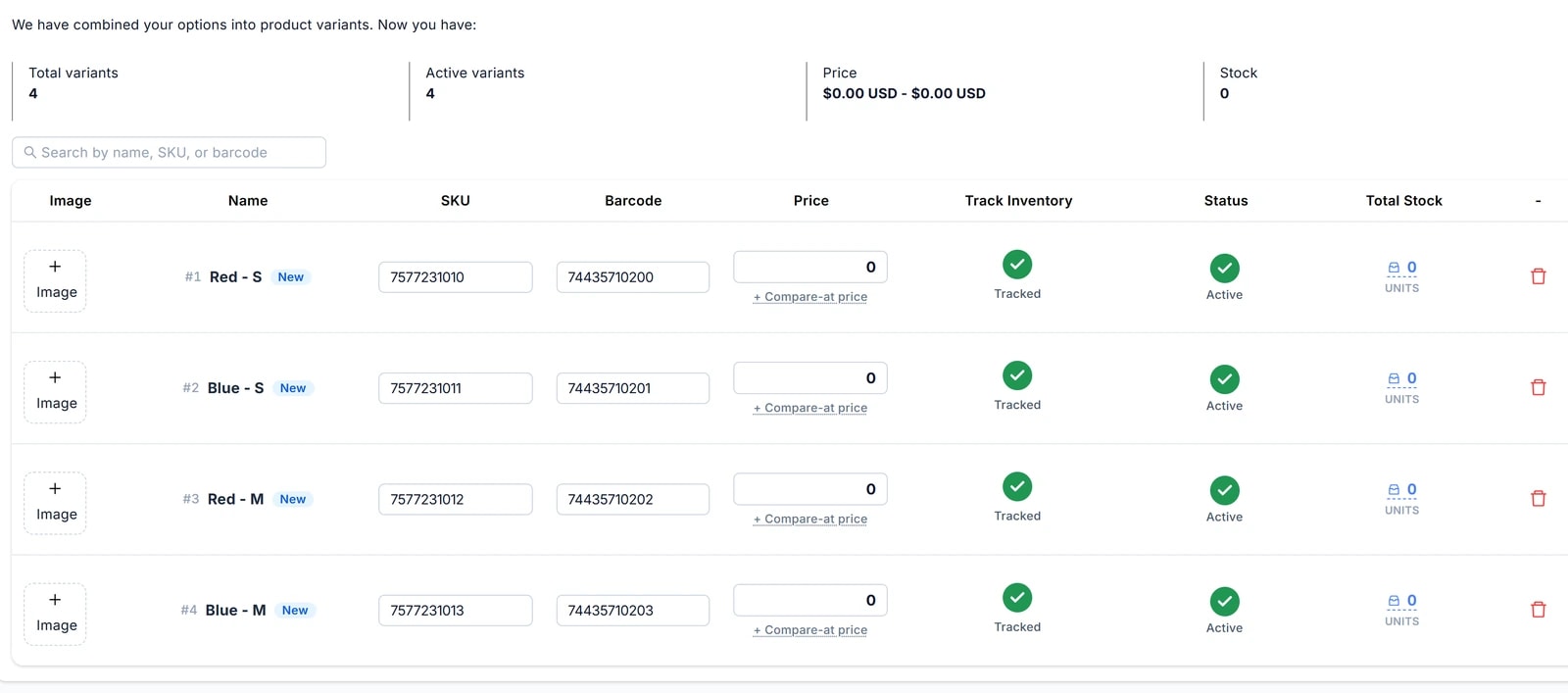This screenshot has height=693, width=1568.
Task: Open stock units for Red - S
Action: click(1402, 268)
